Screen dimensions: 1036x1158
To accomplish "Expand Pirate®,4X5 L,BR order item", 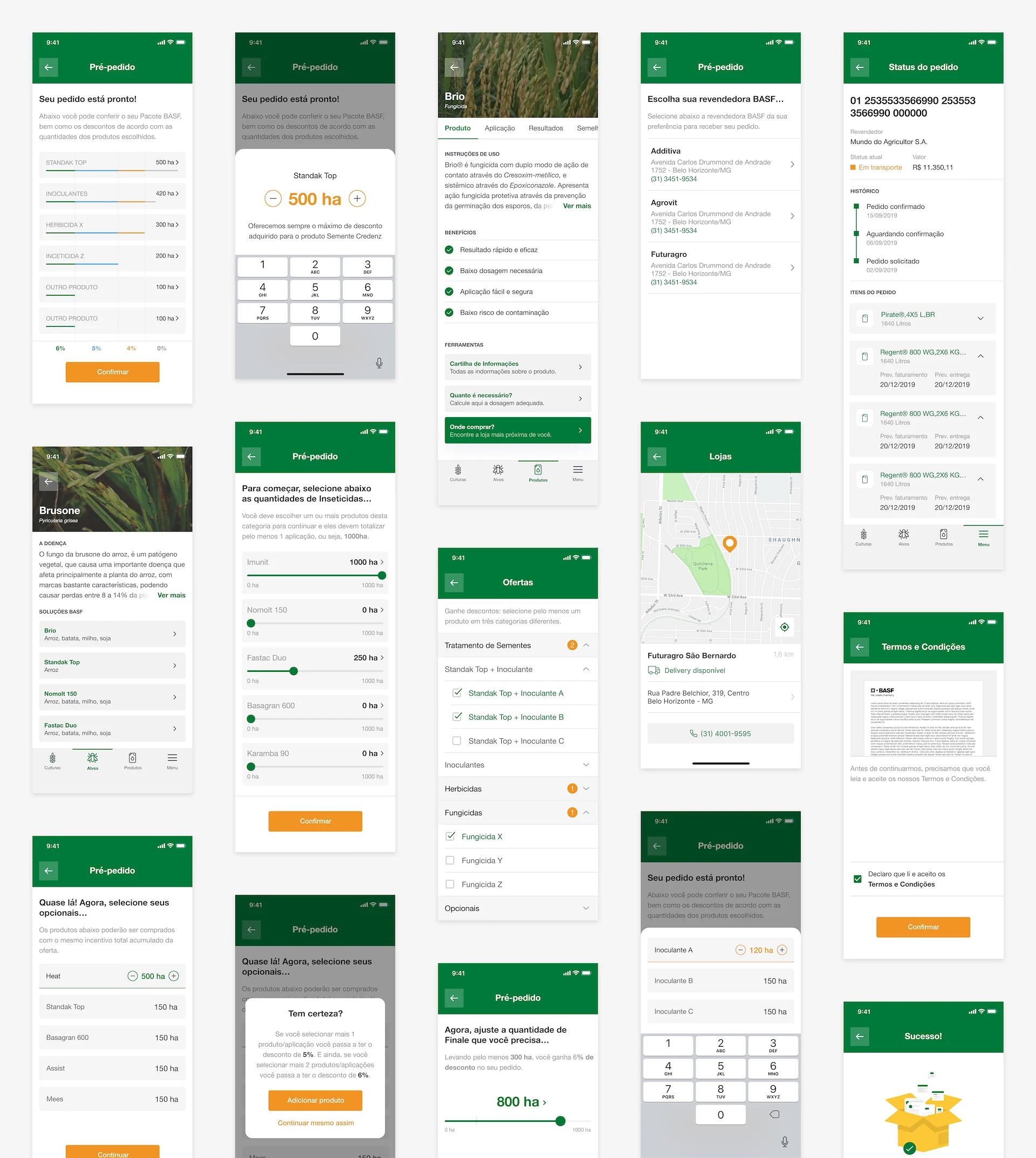I will (x=980, y=318).
